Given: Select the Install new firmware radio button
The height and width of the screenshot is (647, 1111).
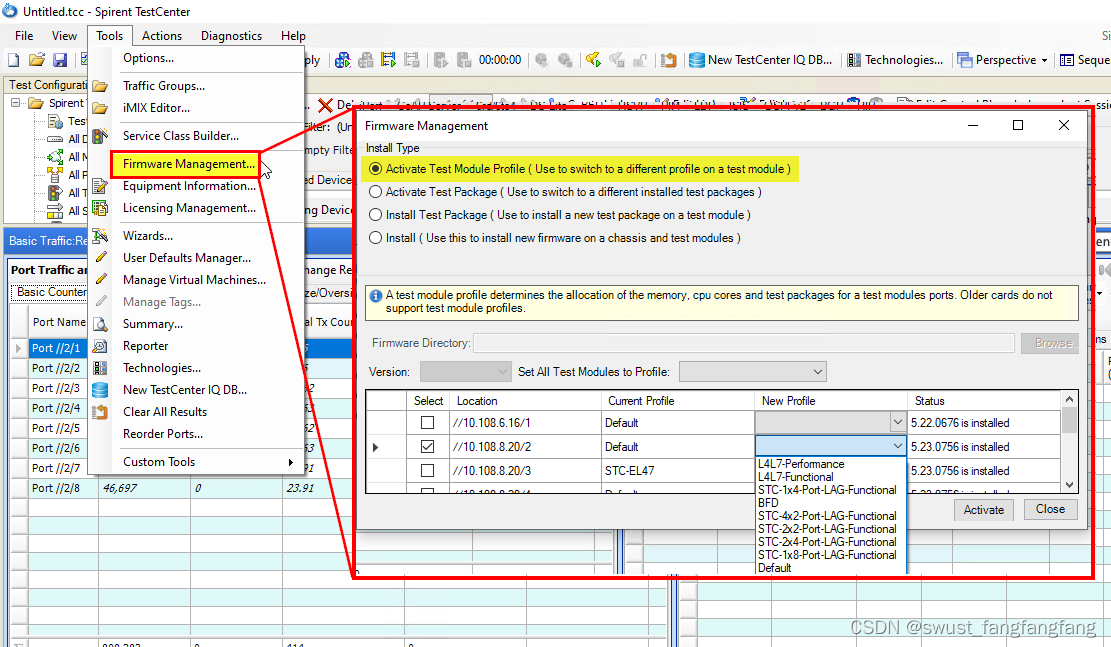Looking at the screenshot, I should point(376,238).
